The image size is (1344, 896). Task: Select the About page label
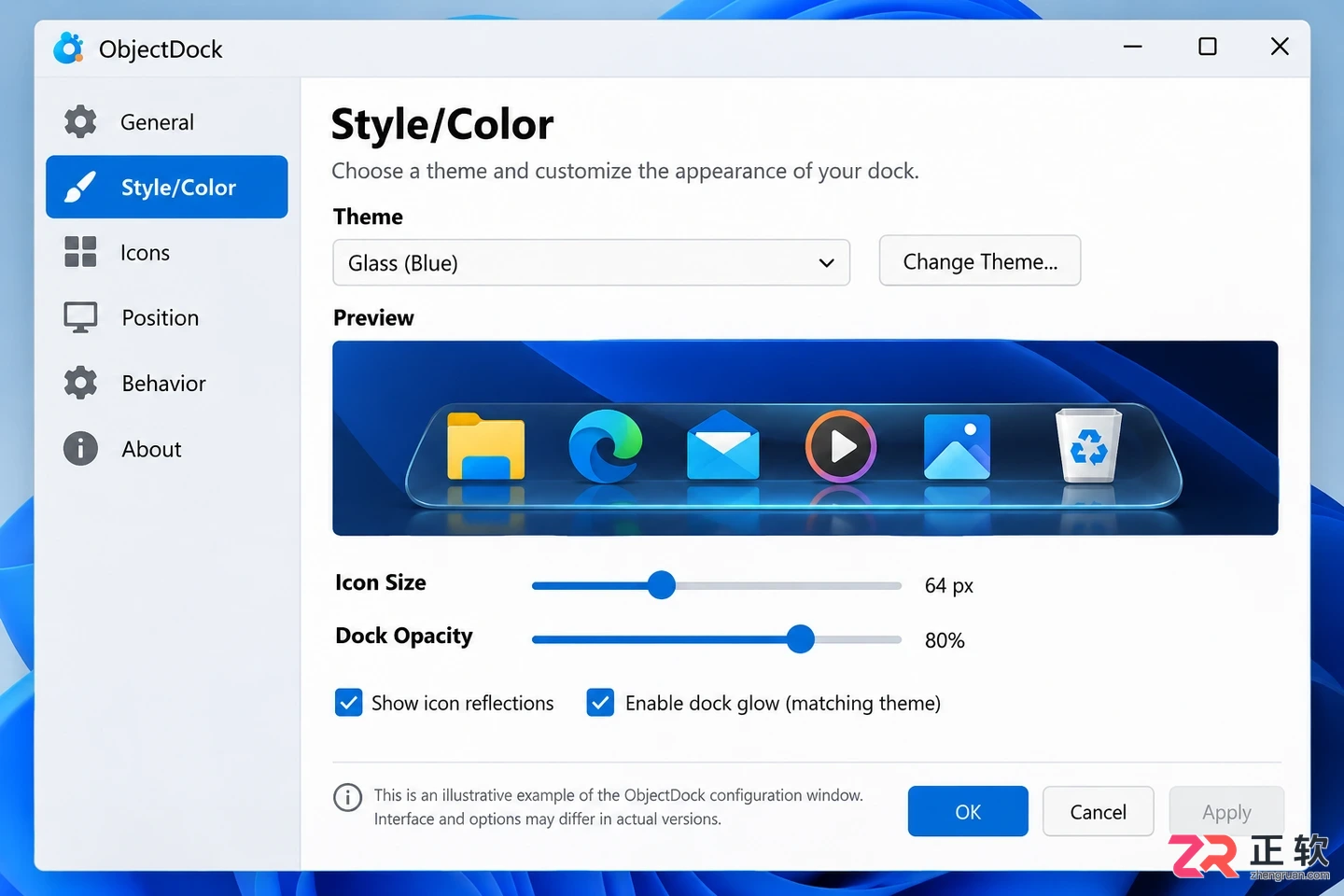tap(151, 449)
